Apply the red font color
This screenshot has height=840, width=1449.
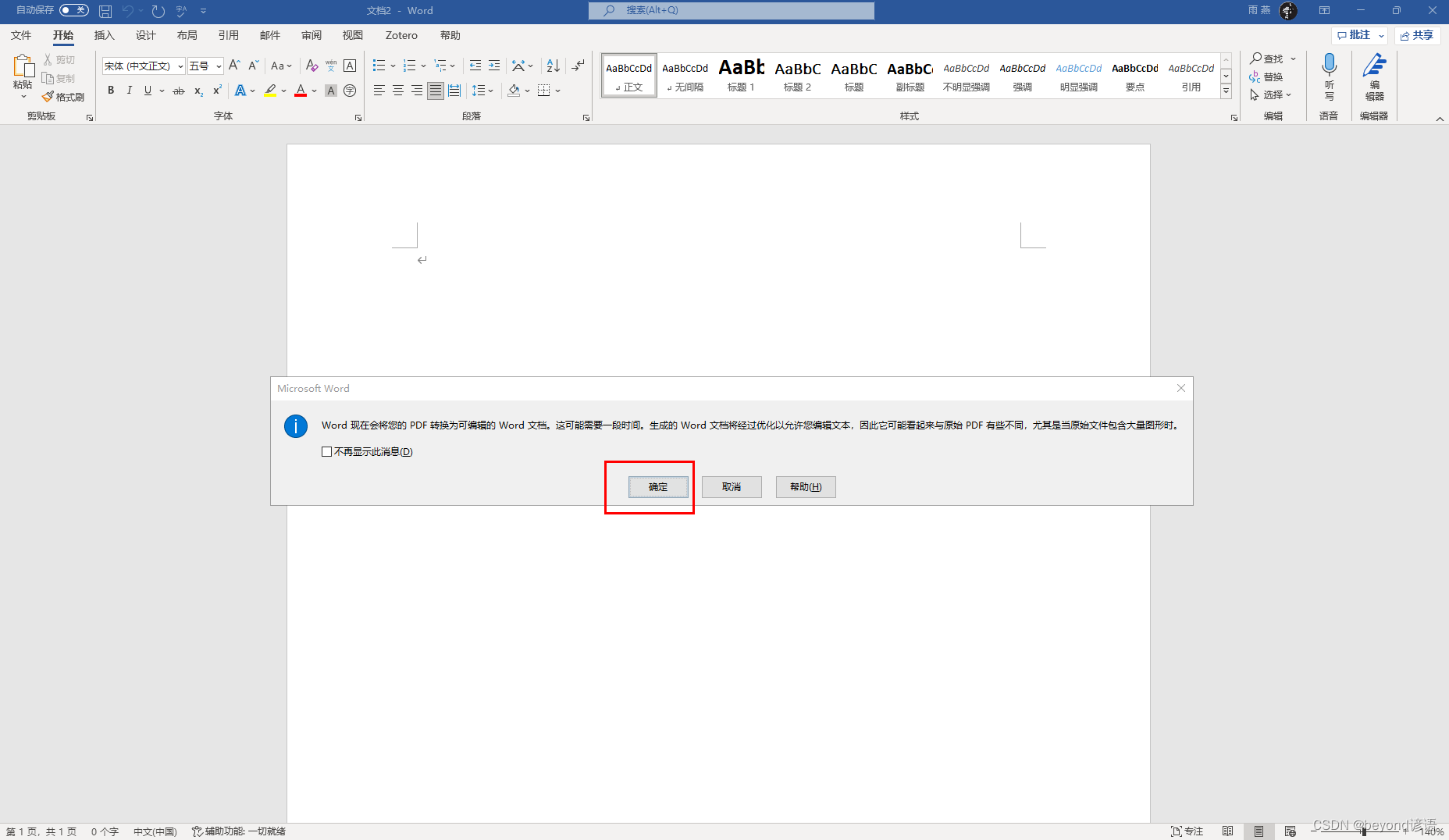click(301, 91)
